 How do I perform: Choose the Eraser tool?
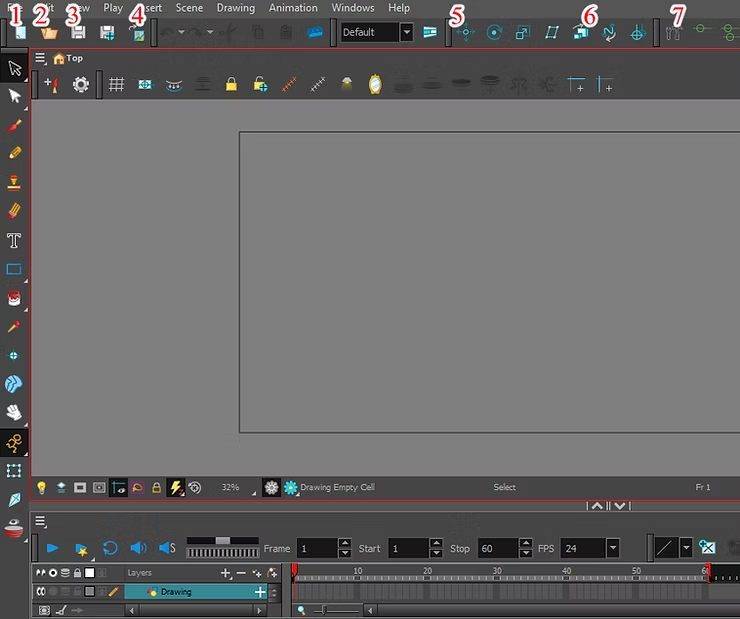point(14,210)
